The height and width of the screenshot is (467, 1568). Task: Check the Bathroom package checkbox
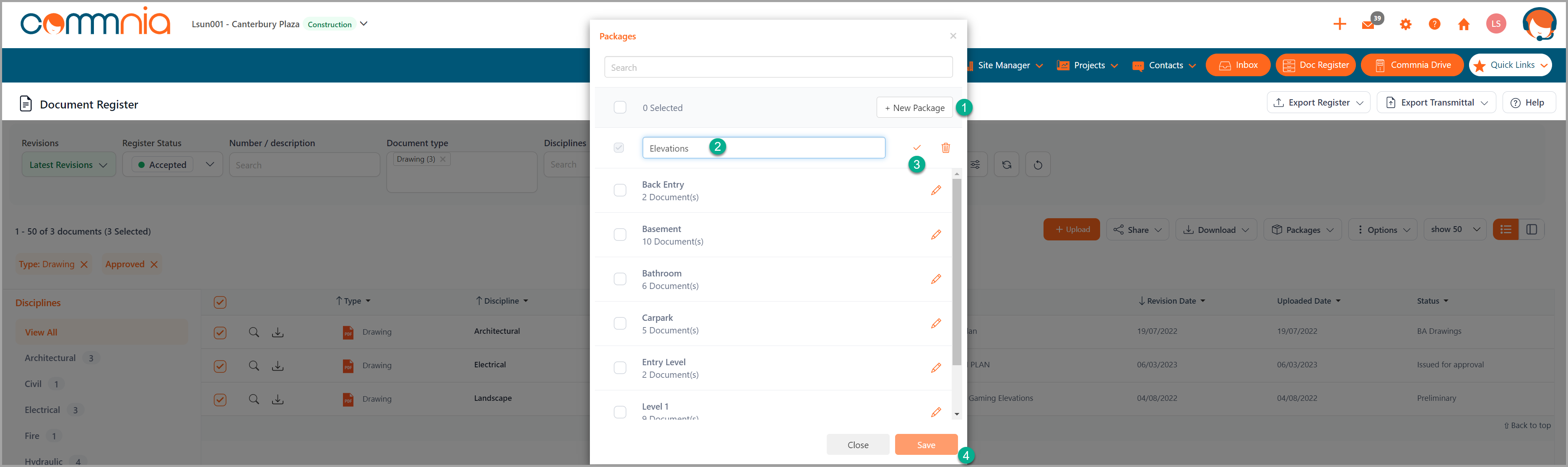point(620,279)
